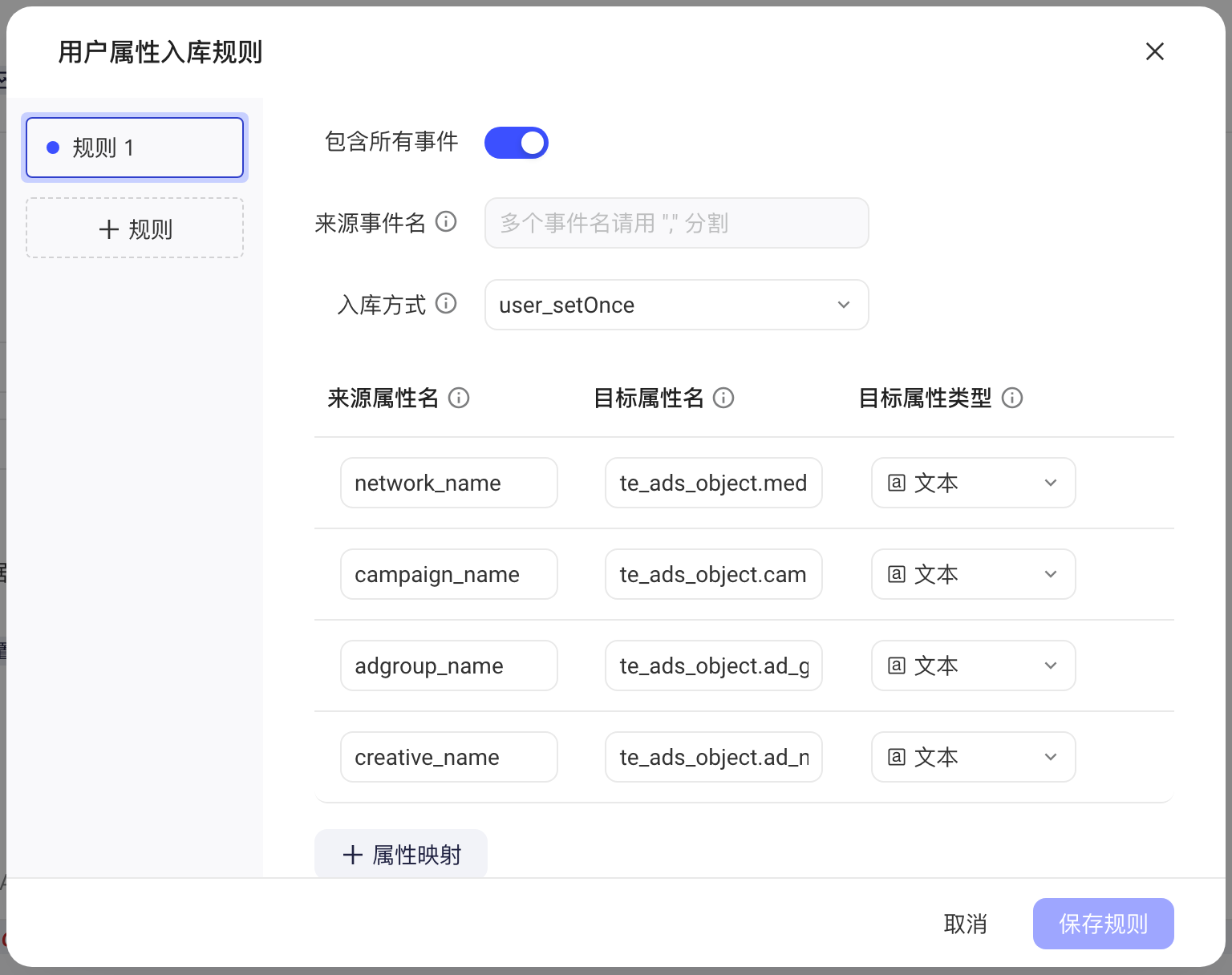Click info icon beside 来源属性名 header
This screenshot has width=1232, height=975.
coord(459,398)
